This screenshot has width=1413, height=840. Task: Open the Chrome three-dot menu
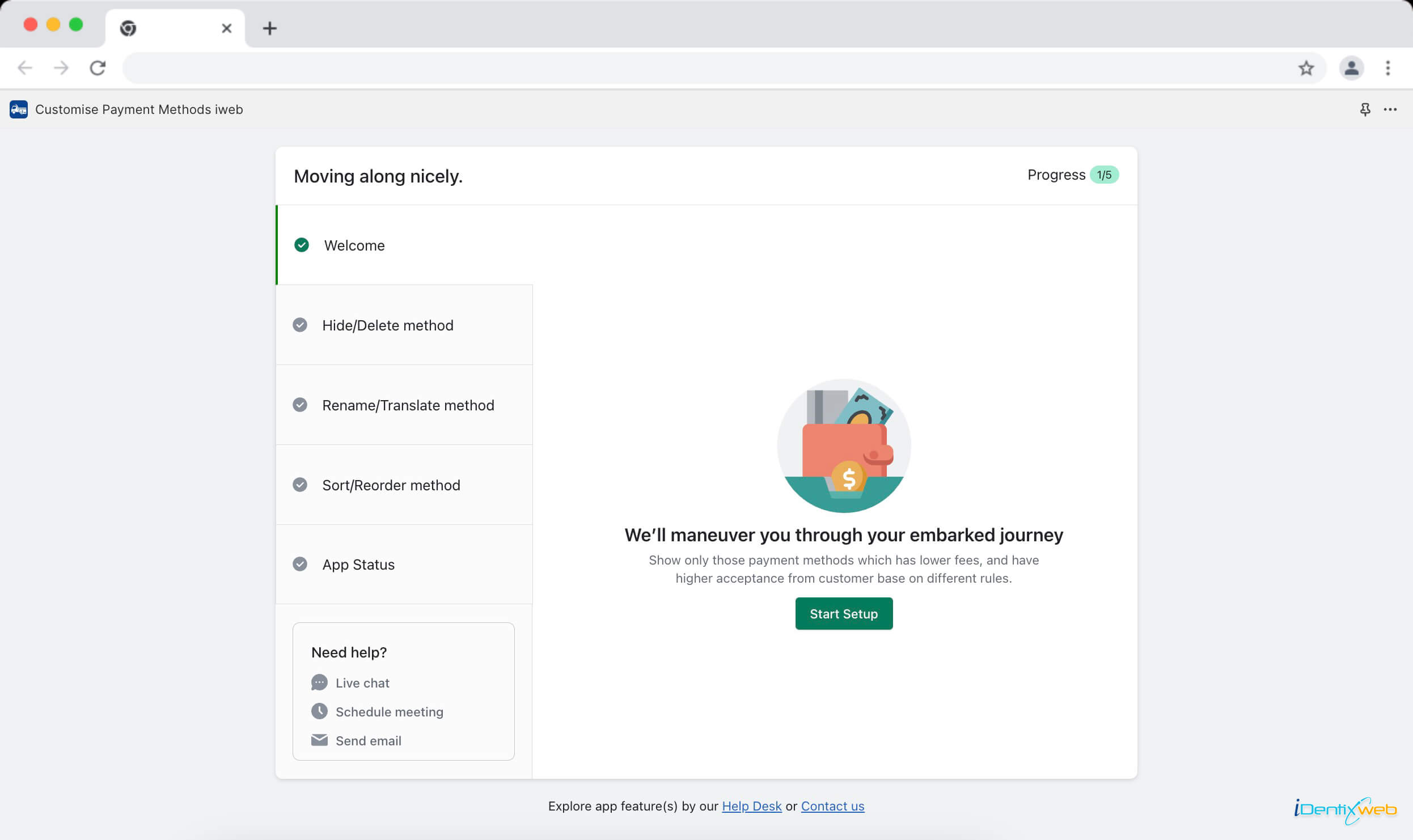tap(1388, 68)
